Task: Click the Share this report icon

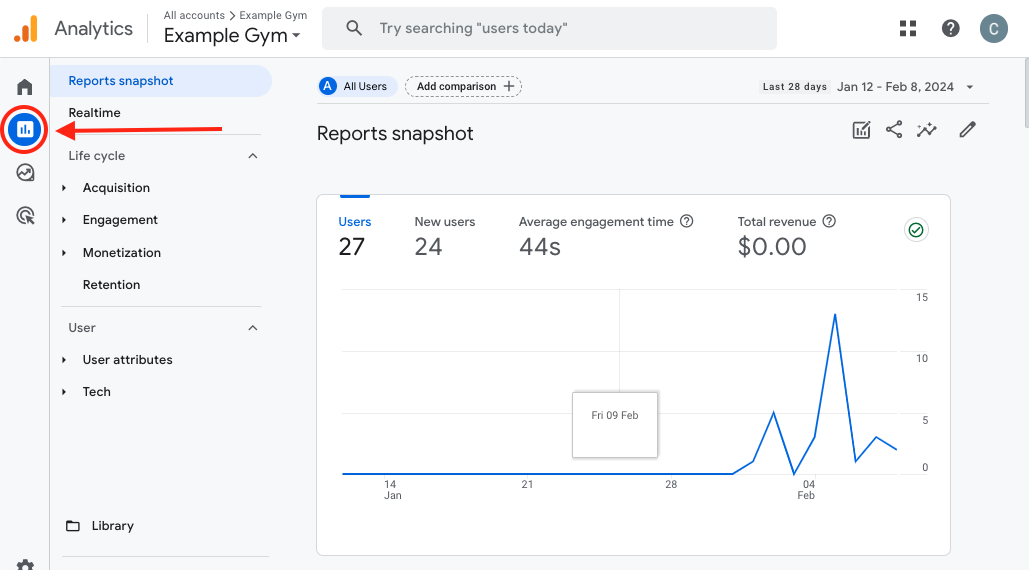Action: coord(894,129)
